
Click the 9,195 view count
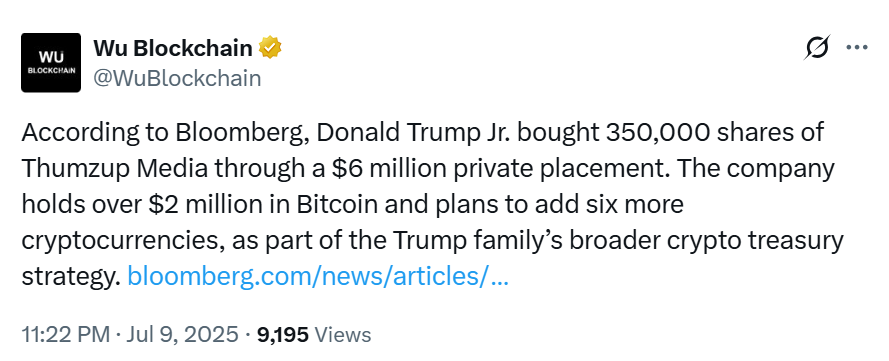[x=283, y=334]
